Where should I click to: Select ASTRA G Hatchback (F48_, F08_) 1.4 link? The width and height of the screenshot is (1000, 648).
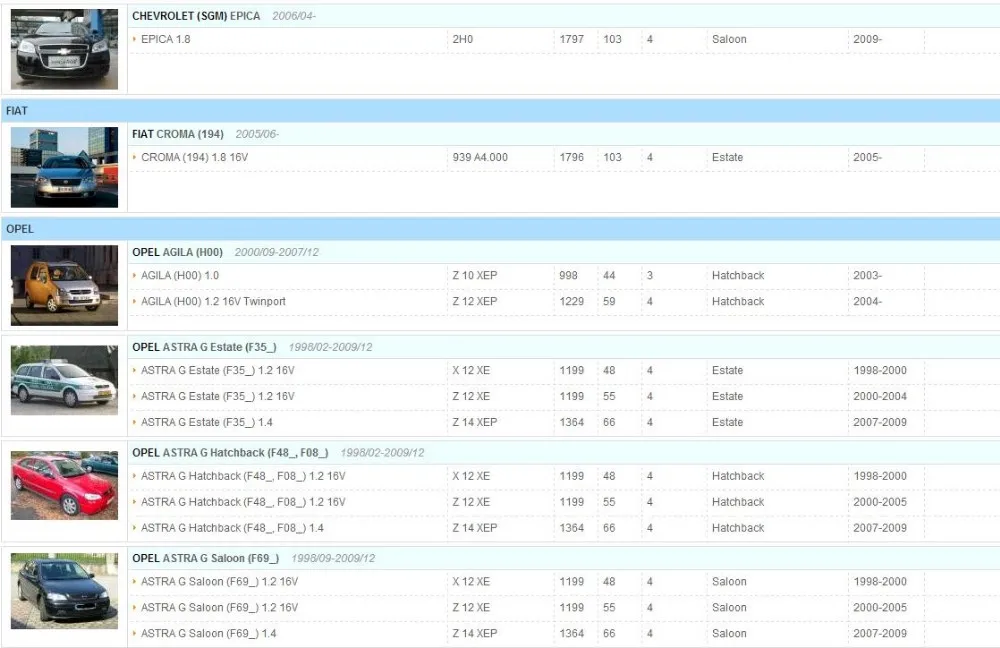click(232, 528)
